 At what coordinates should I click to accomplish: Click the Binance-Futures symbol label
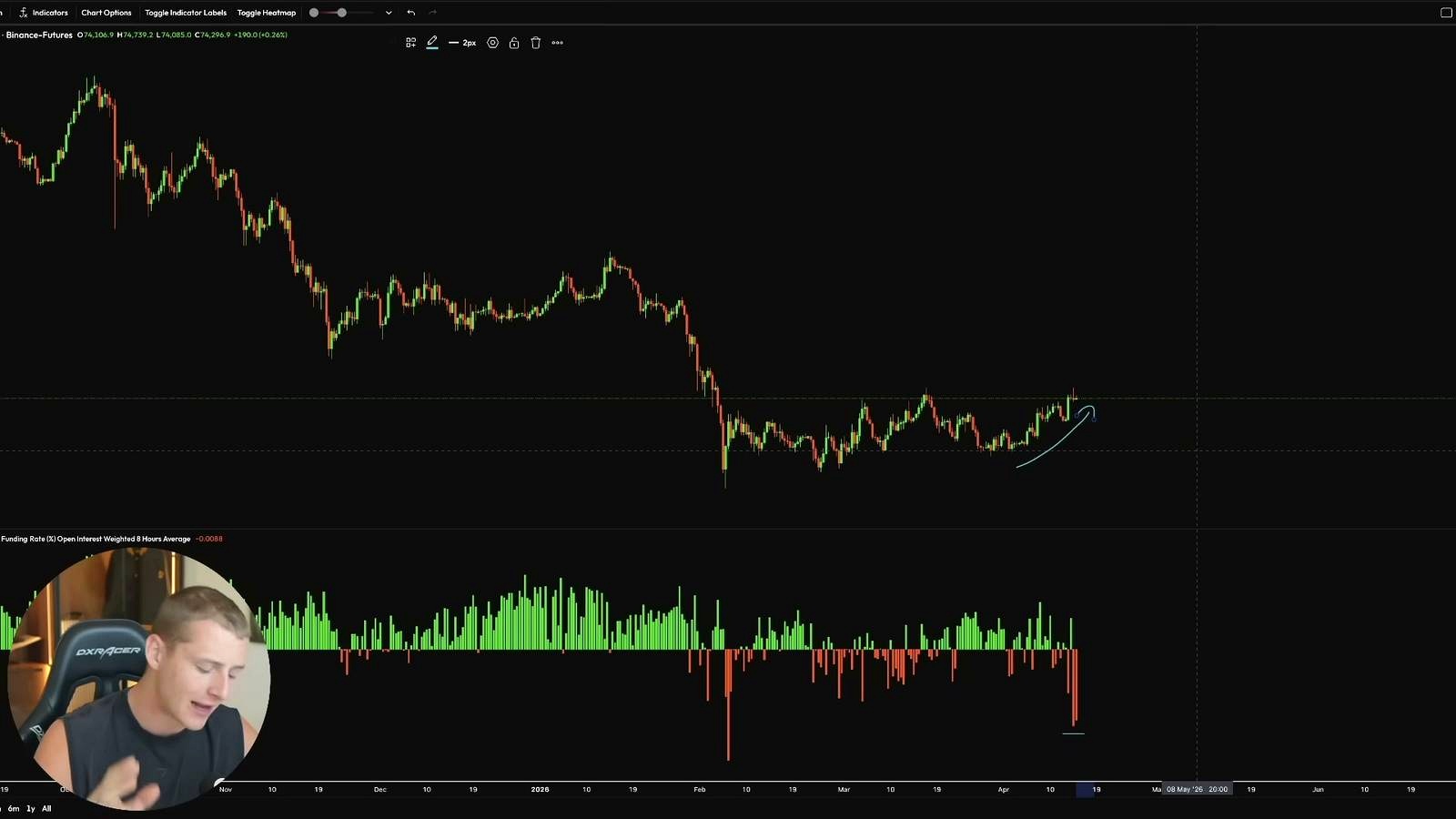tap(39, 35)
